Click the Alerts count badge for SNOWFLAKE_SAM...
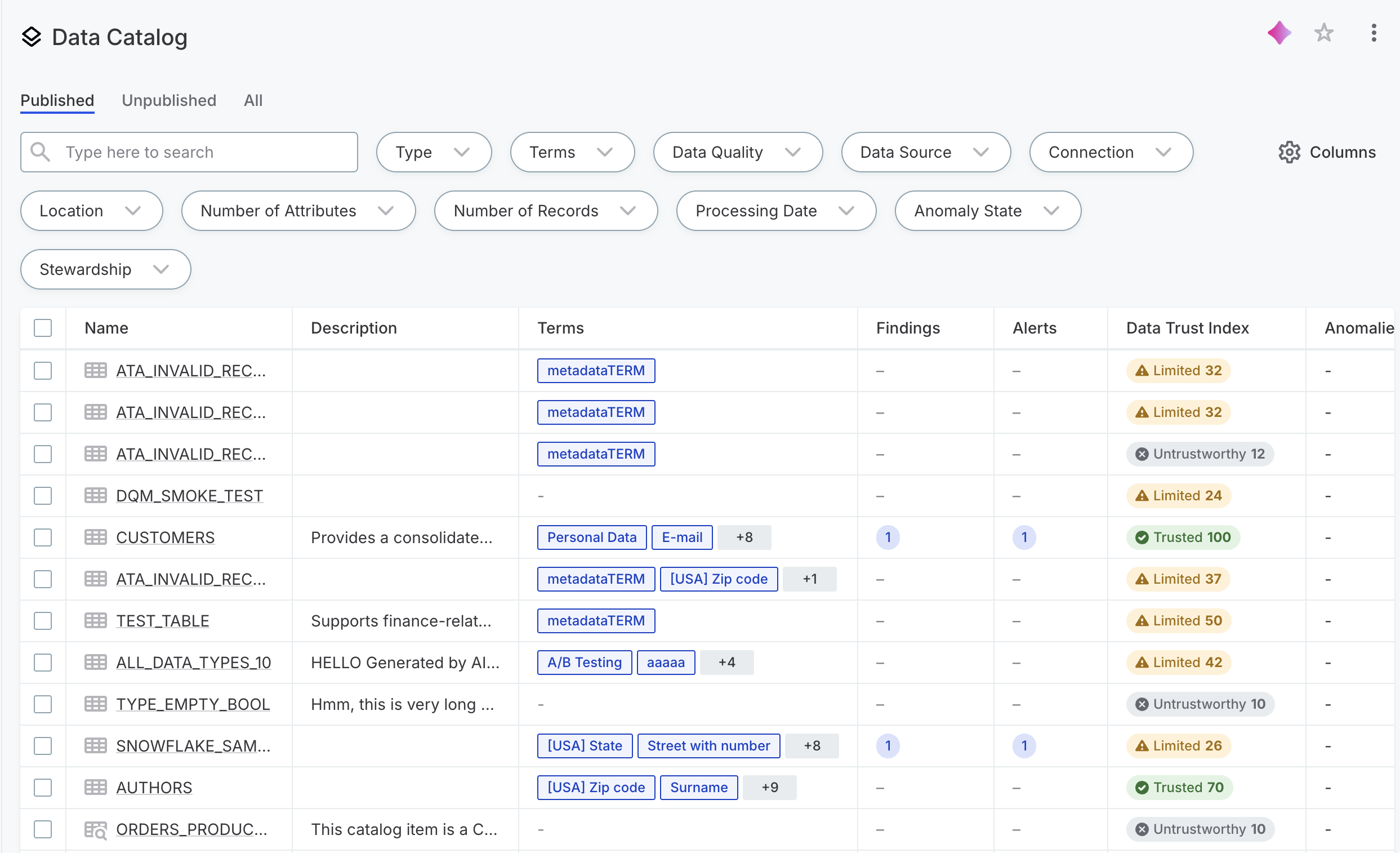 tap(1024, 746)
